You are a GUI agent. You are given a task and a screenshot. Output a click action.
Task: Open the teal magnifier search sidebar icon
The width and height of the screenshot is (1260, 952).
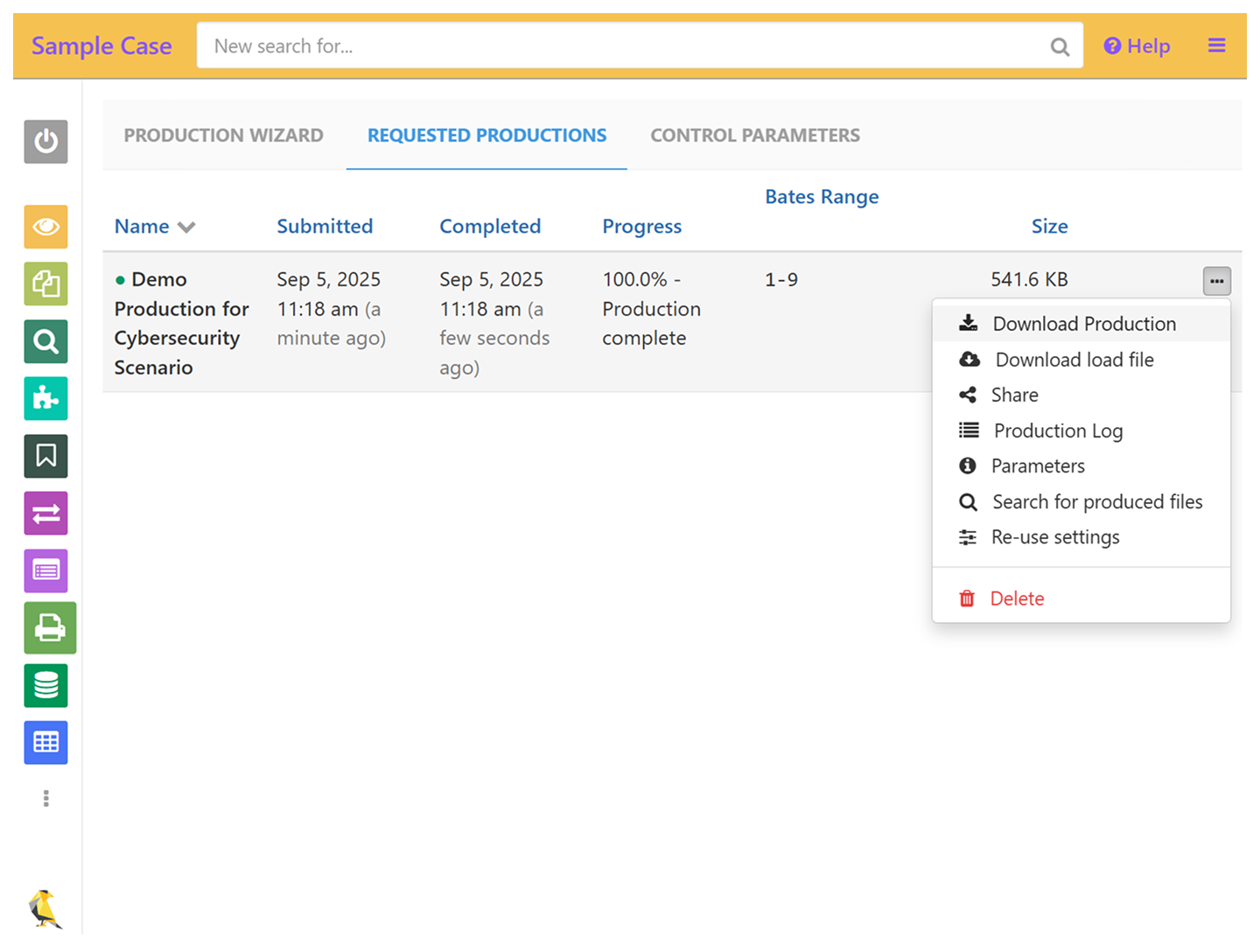coord(45,342)
